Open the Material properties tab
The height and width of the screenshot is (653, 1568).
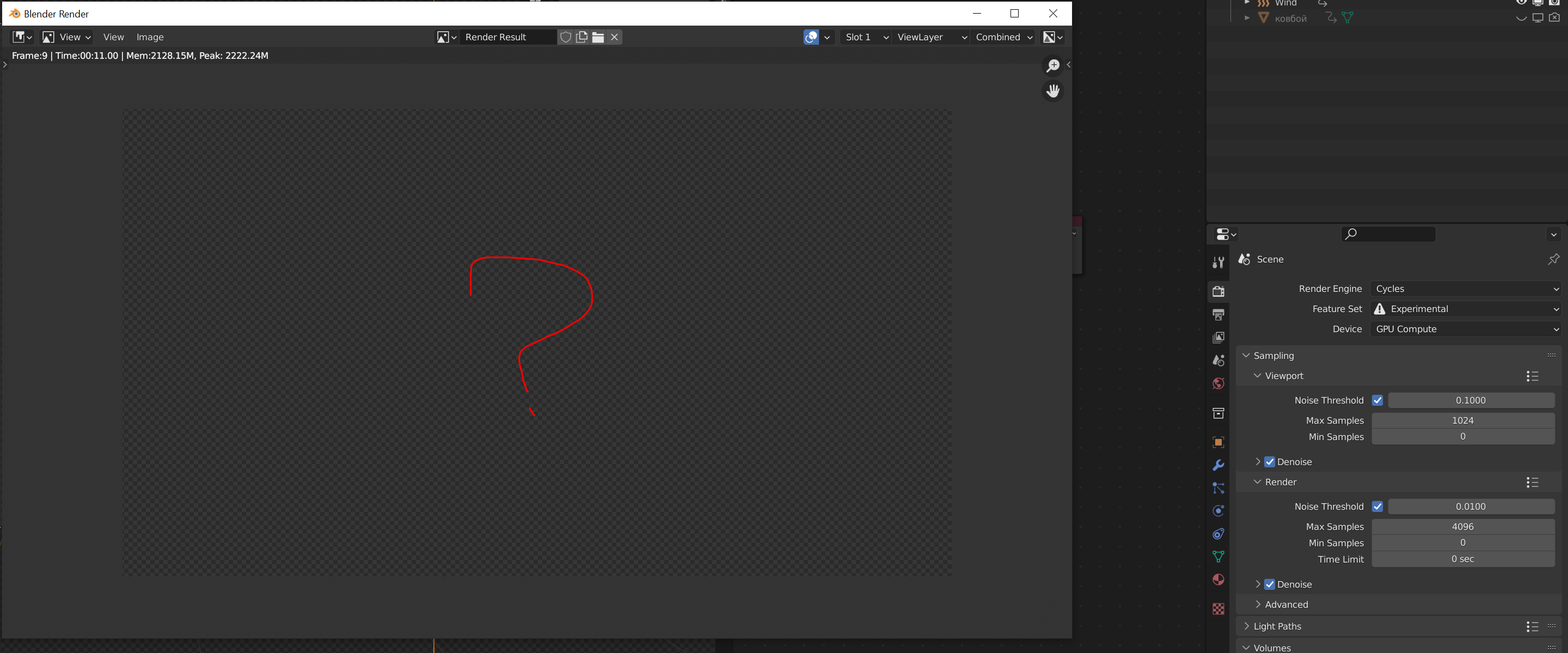pos(1218,579)
